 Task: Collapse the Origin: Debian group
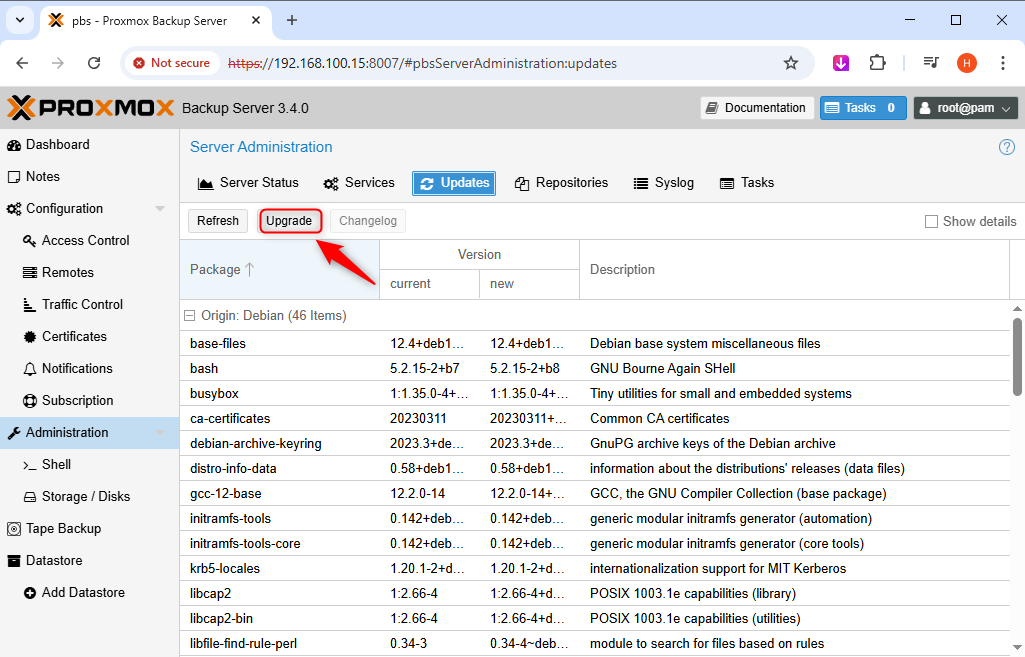tap(190, 316)
